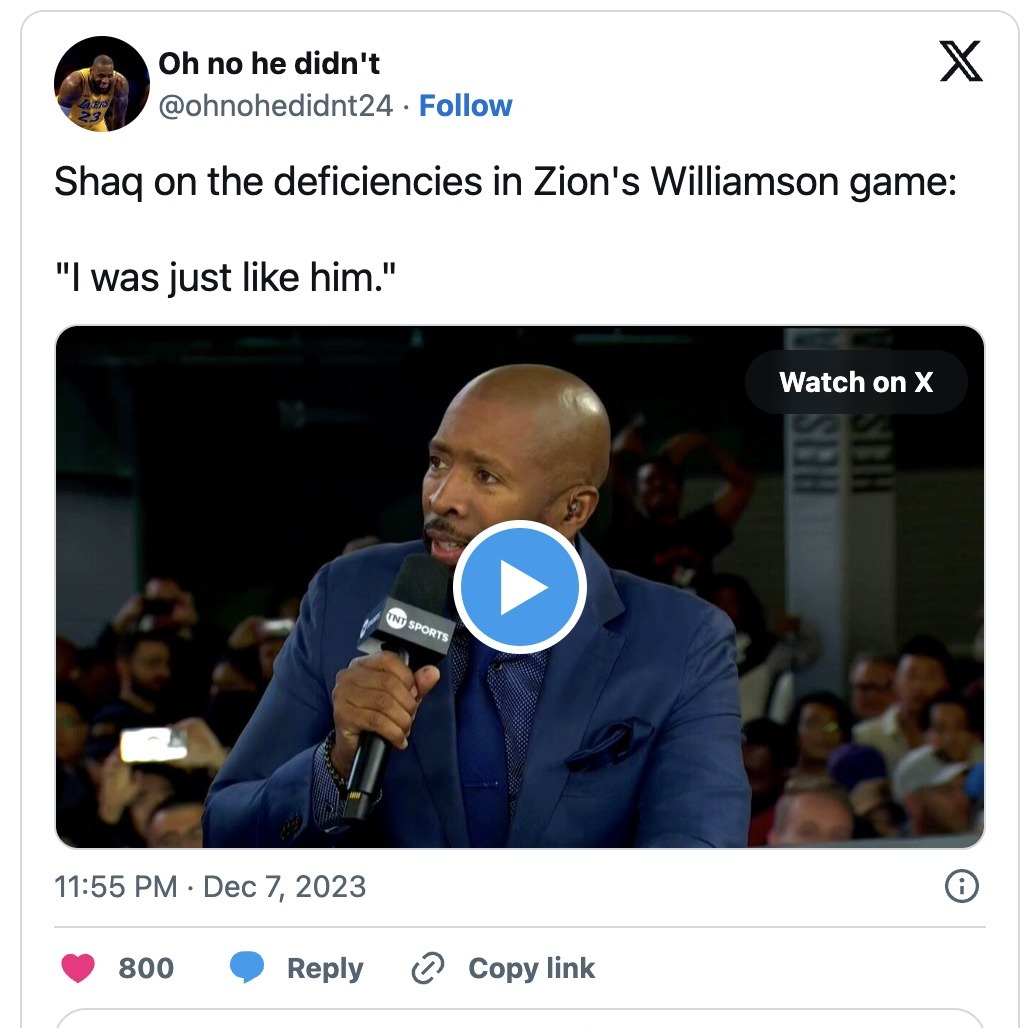Viewport: 1036px width, 1028px height.
Task: Choose the Copy link text
Action: point(532,969)
